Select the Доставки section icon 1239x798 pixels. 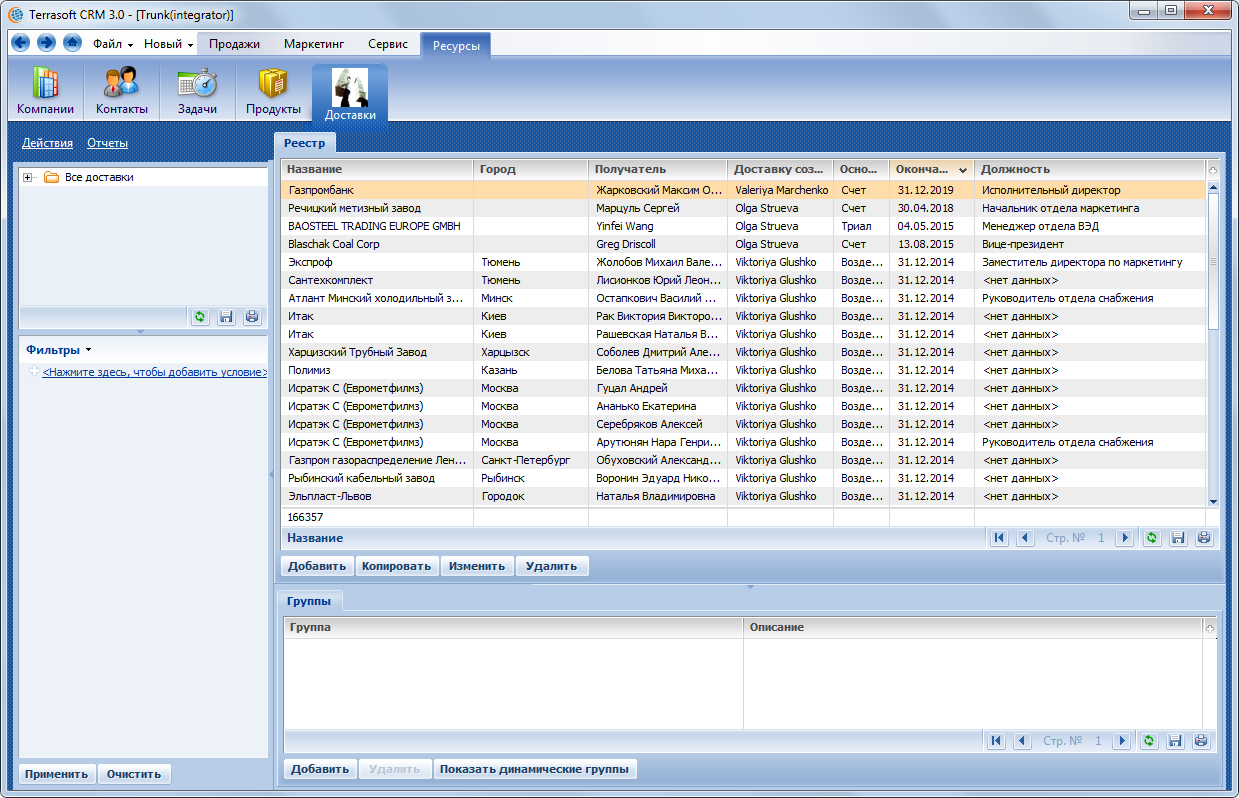click(x=350, y=94)
